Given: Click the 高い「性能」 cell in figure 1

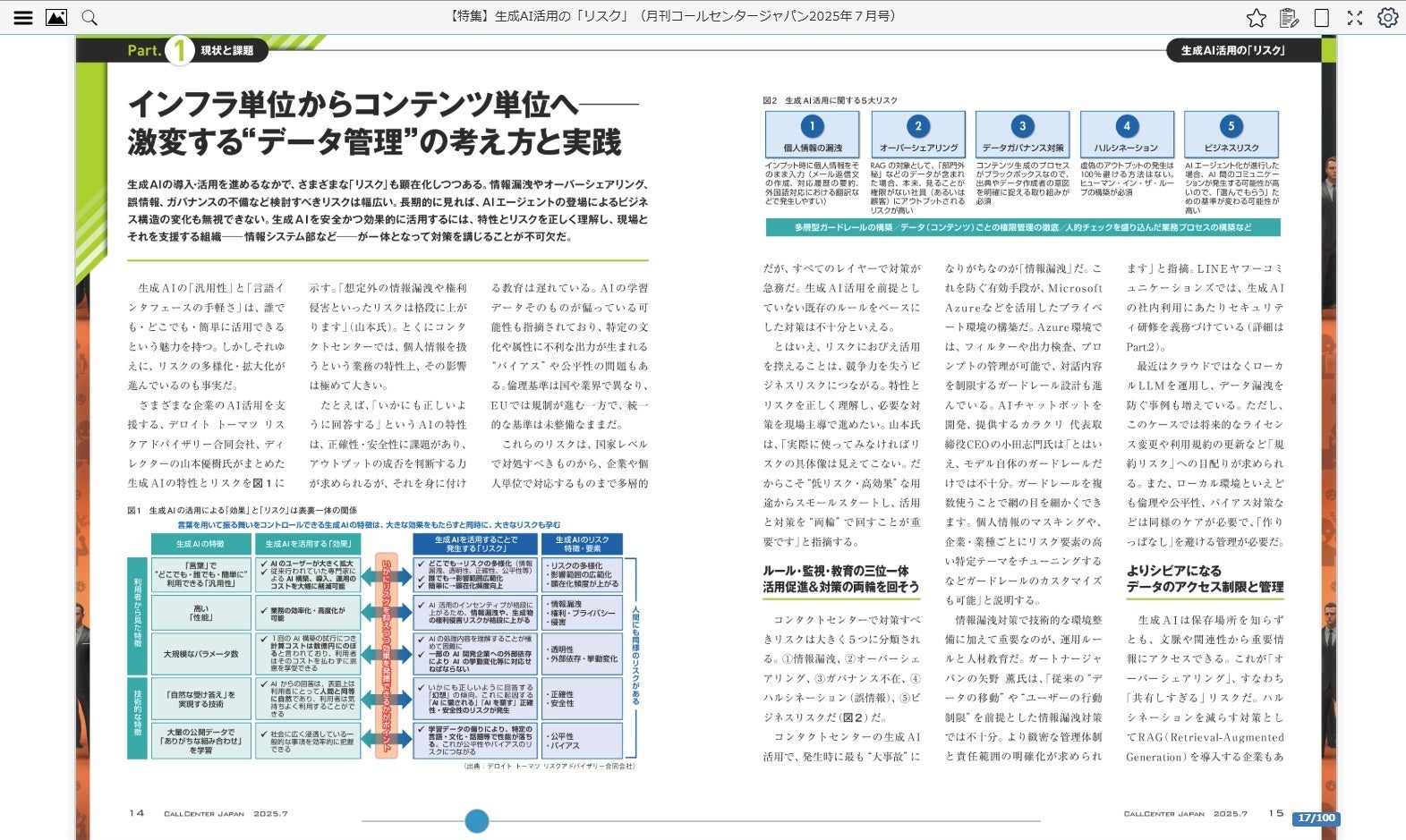Looking at the screenshot, I should pos(200,613).
